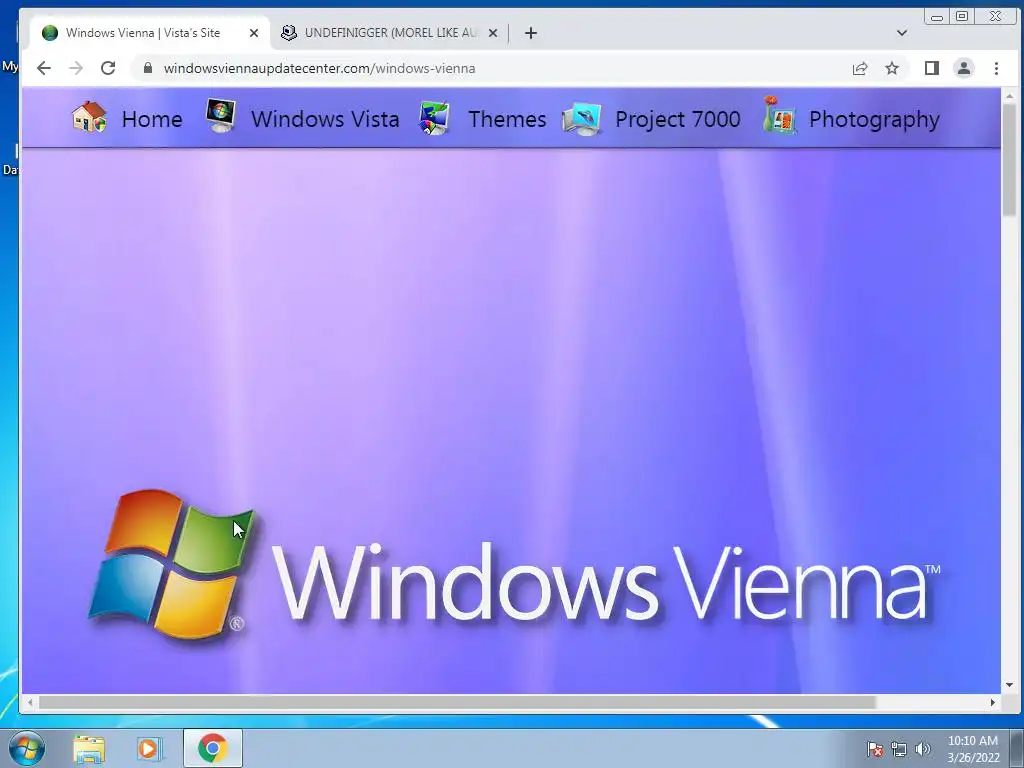Click the browser forward arrow

click(76, 68)
